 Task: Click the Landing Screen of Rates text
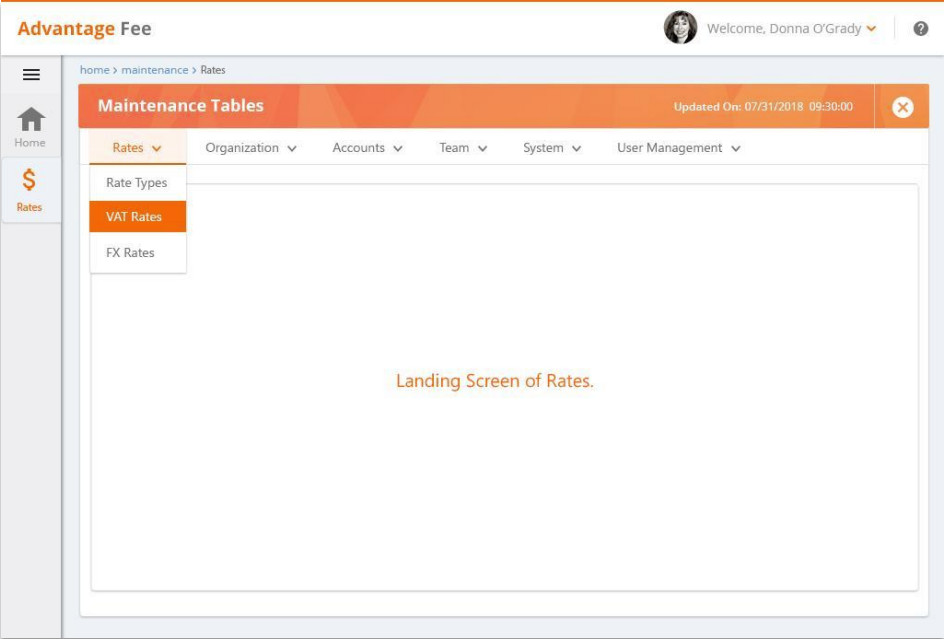click(494, 381)
